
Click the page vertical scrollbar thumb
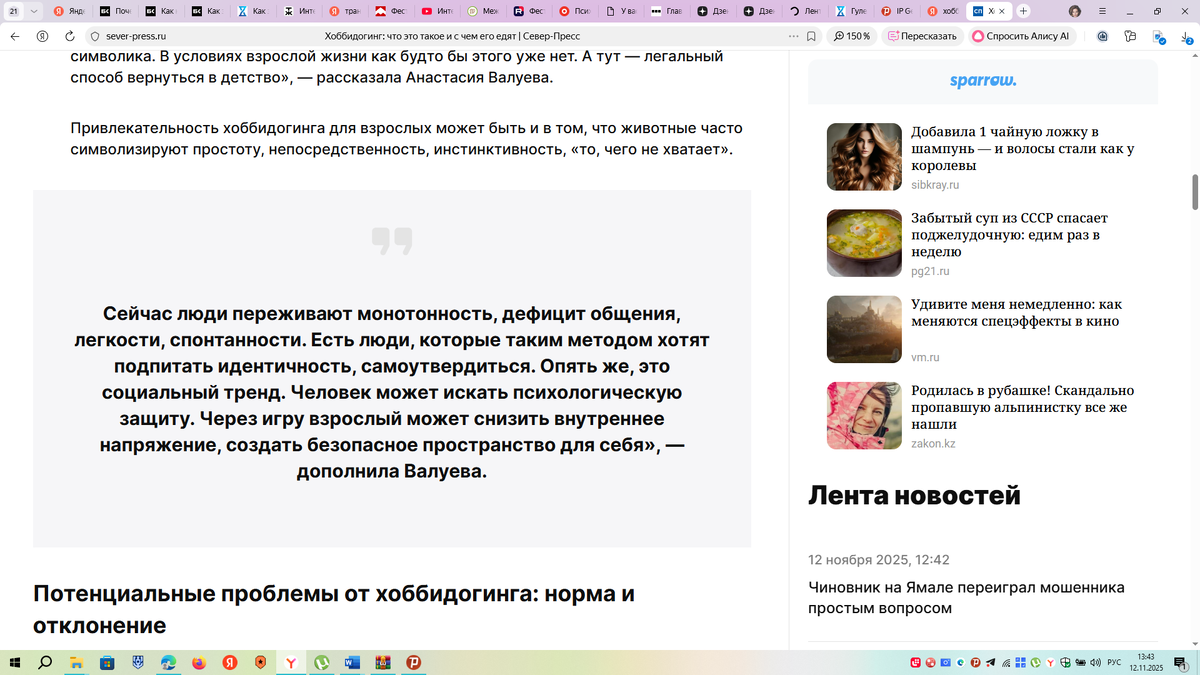click(1194, 192)
